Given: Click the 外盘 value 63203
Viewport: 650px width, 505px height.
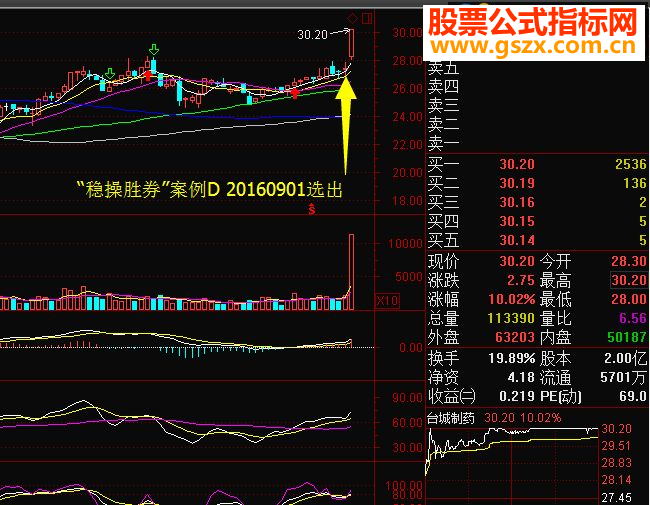Looking at the screenshot, I should [x=515, y=338].
